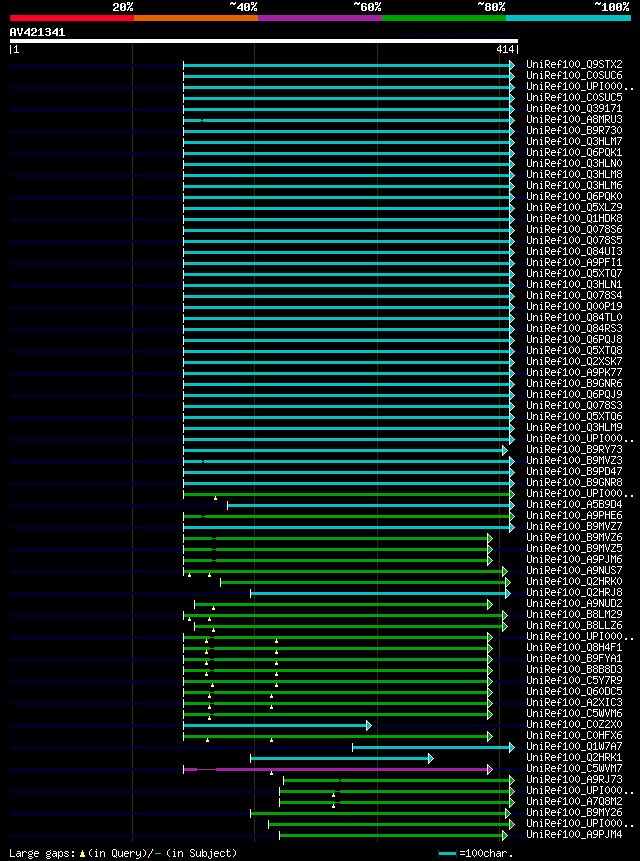Click the cyan 100char scale bar in the legend
Viewport: 640px width, 861px height.
point(447,853)
